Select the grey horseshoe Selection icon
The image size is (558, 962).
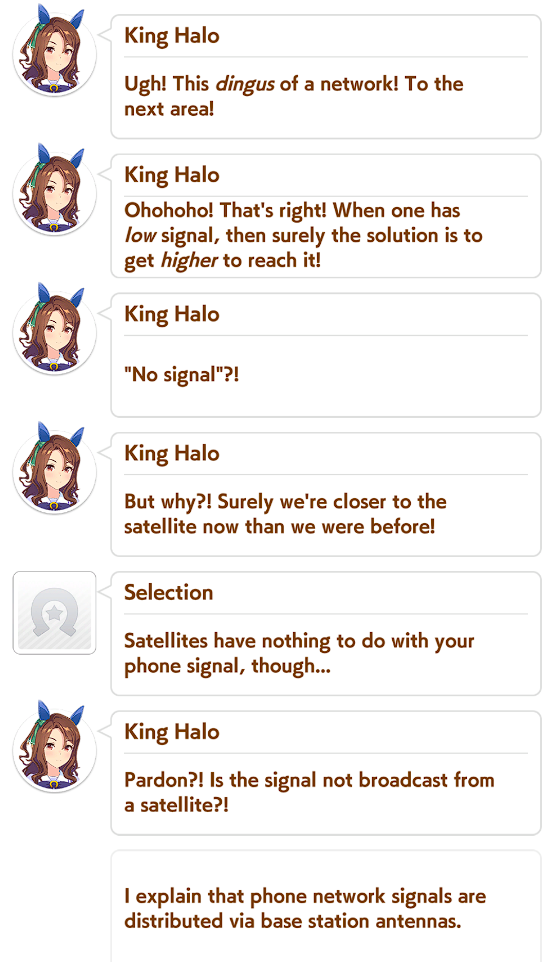(x=55, y=613)
